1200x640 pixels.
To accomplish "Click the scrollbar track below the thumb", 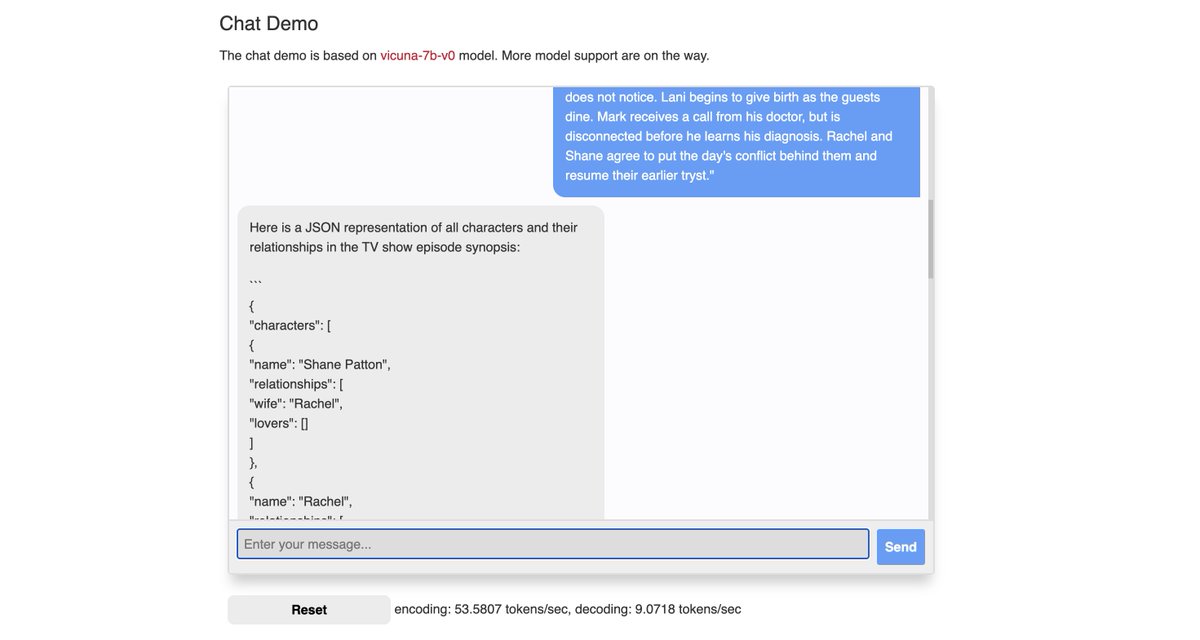I will tap(930, 400).
